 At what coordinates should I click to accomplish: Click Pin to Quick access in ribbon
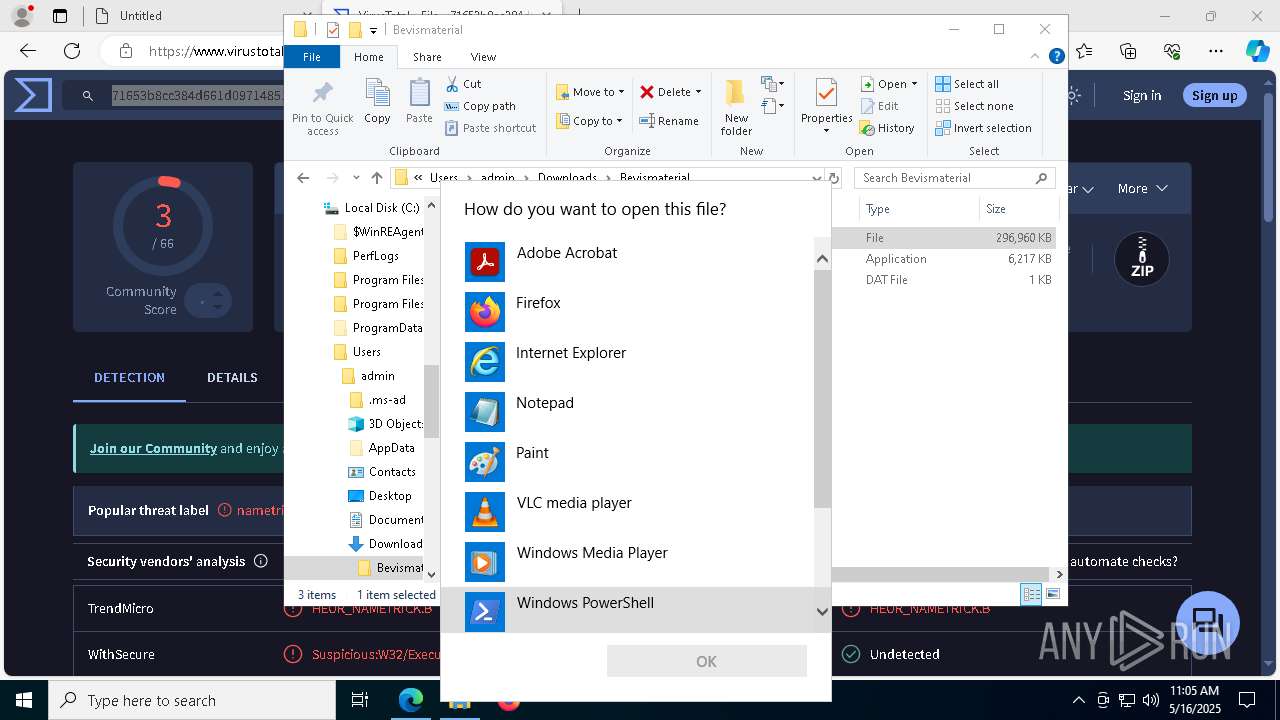323,108
